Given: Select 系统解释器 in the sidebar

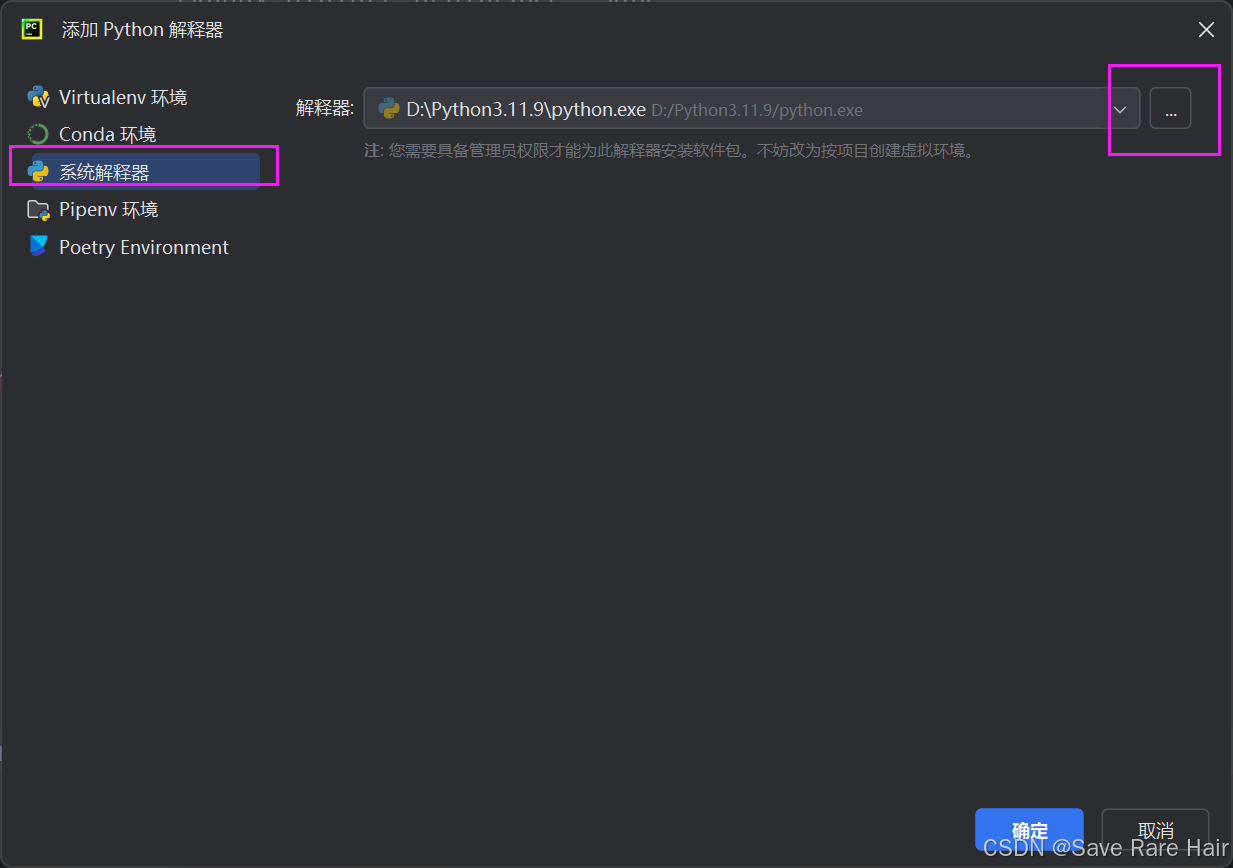Looking at the screenshot, I should [x=110, y=170].
